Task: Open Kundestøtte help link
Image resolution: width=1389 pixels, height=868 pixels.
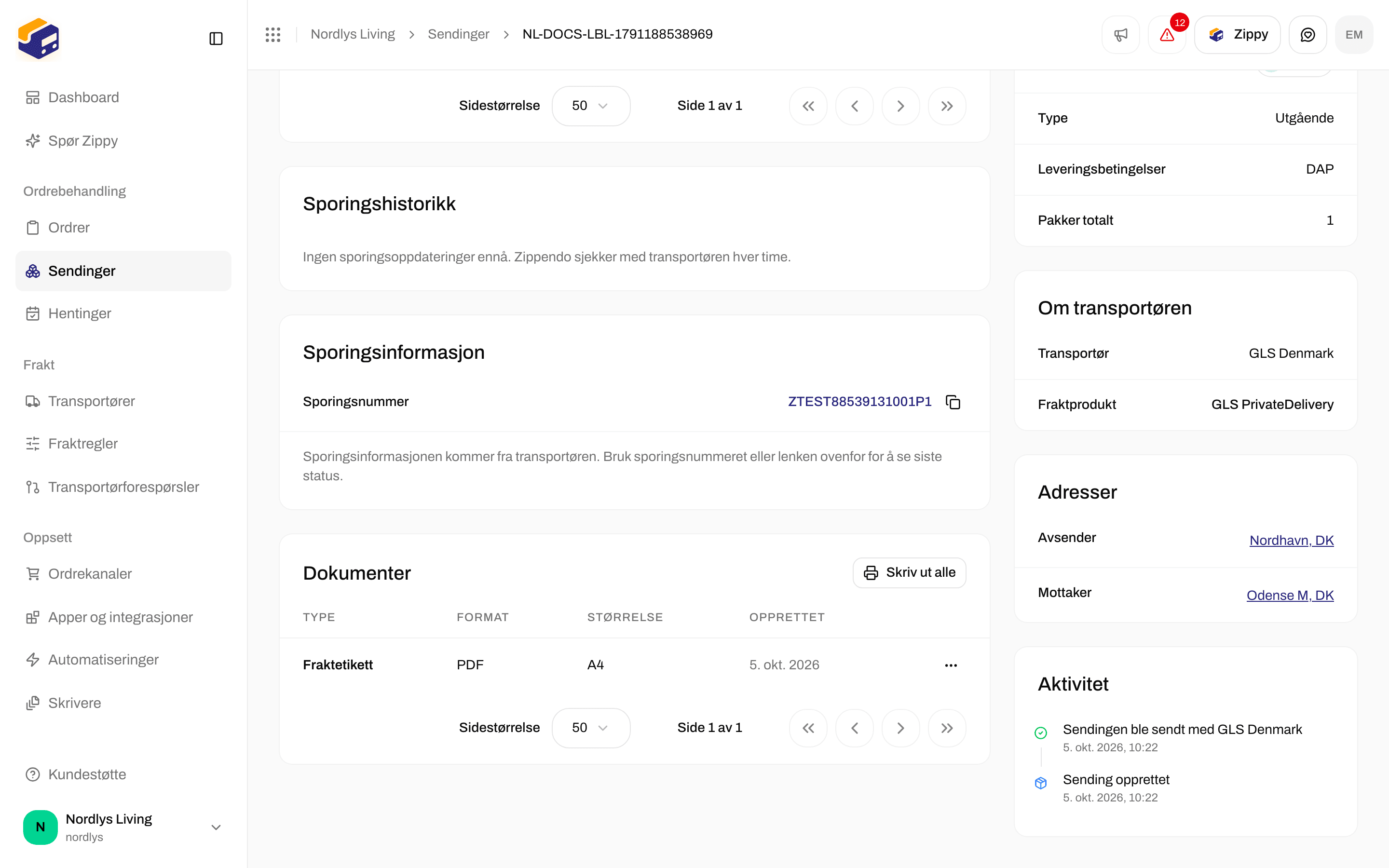Action: (123, 774)
